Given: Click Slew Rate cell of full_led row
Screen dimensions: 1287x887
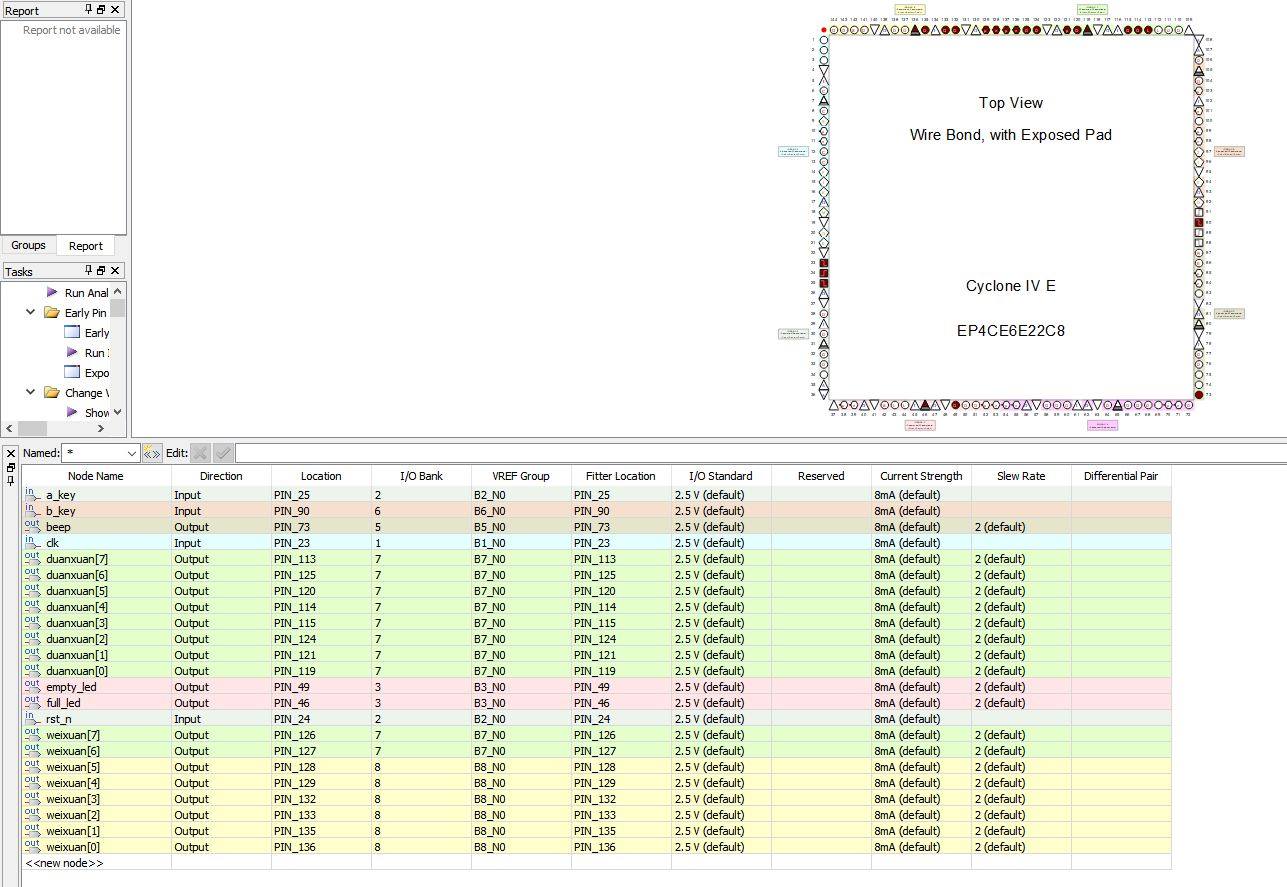Looking at the screenshot, I should 1021,702.
